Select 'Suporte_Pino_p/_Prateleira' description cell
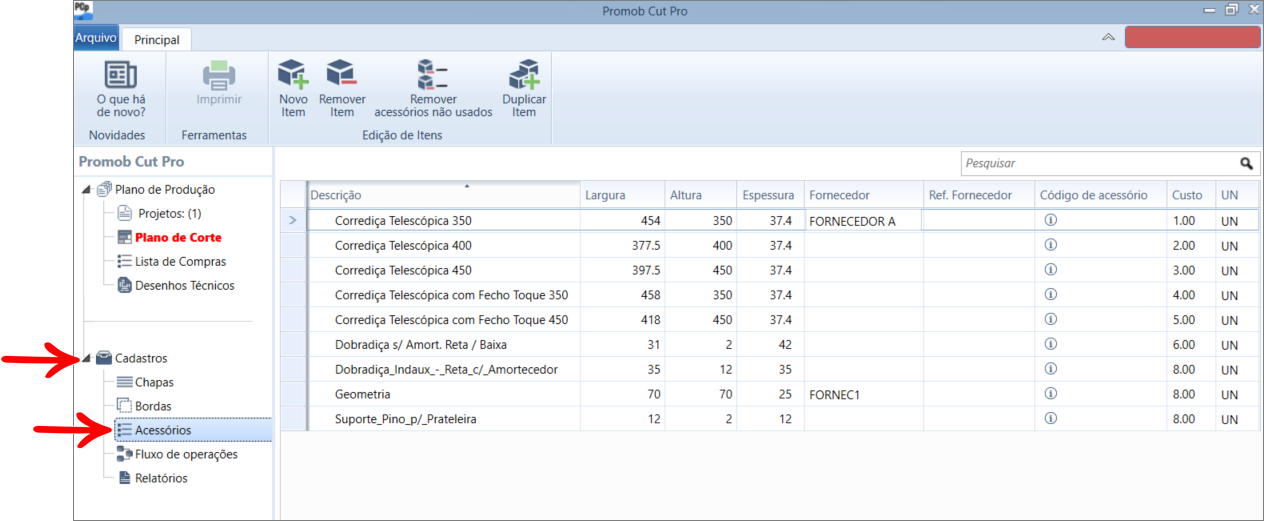Screen dimensions: 1264x521 point(443,419)
